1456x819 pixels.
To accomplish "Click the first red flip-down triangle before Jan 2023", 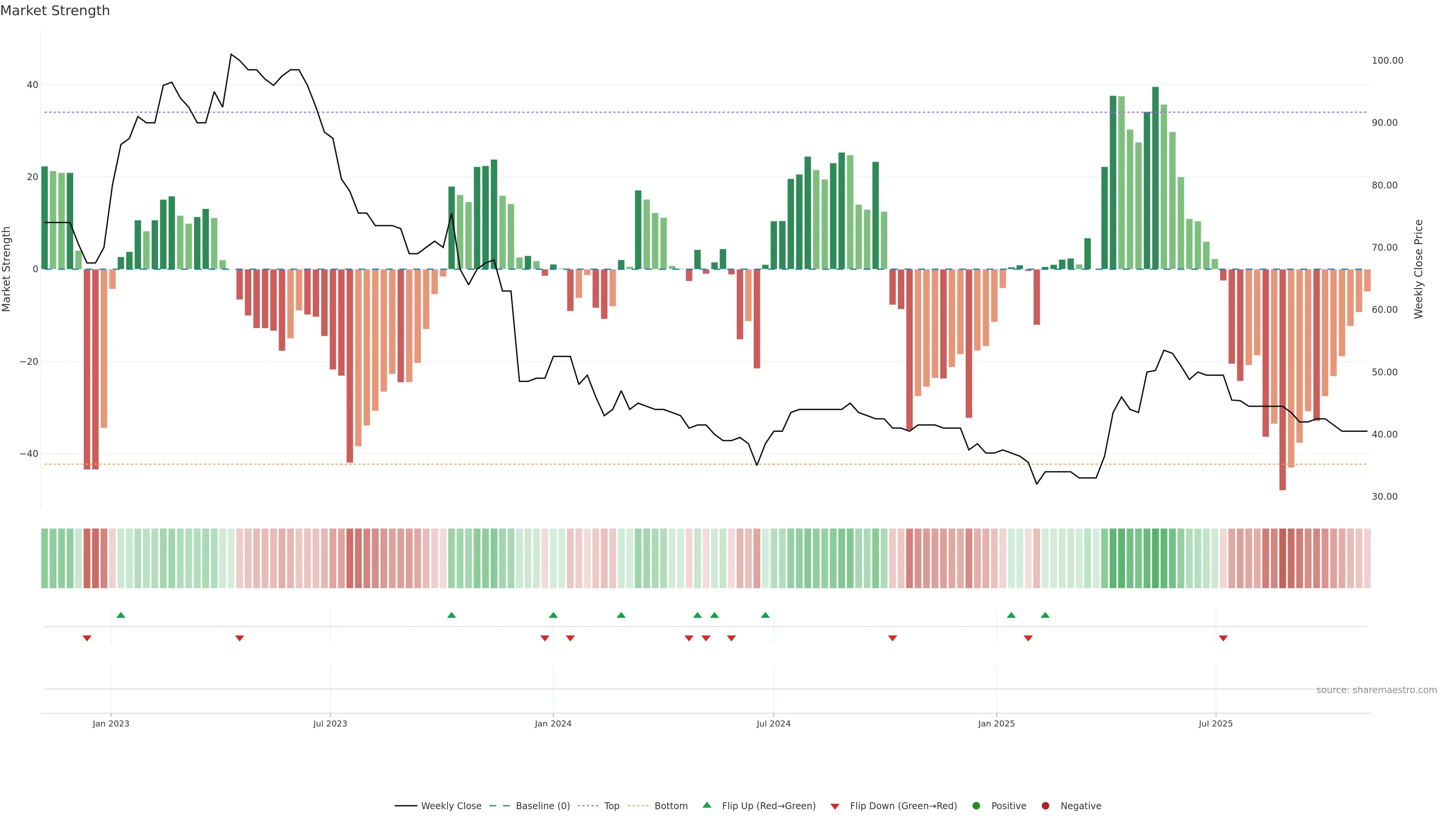I will coord(86,638).
